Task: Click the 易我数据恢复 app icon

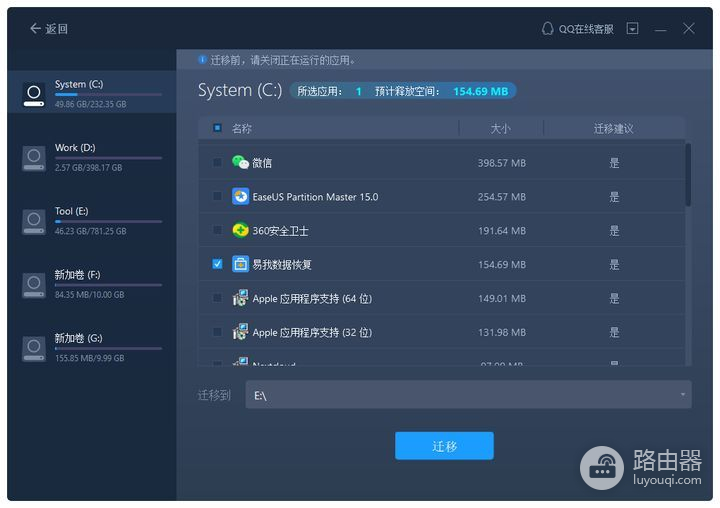Action: click(x=240, y=264)
